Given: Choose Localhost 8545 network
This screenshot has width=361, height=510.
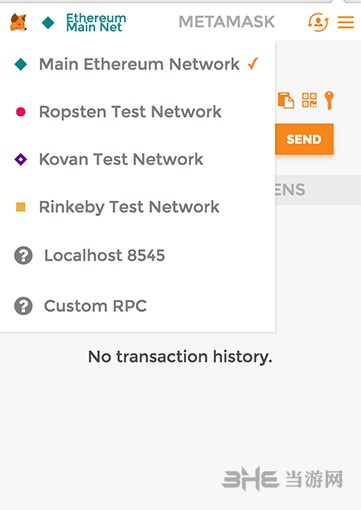Looking at the screenshot, I should (x=137, y=256).
